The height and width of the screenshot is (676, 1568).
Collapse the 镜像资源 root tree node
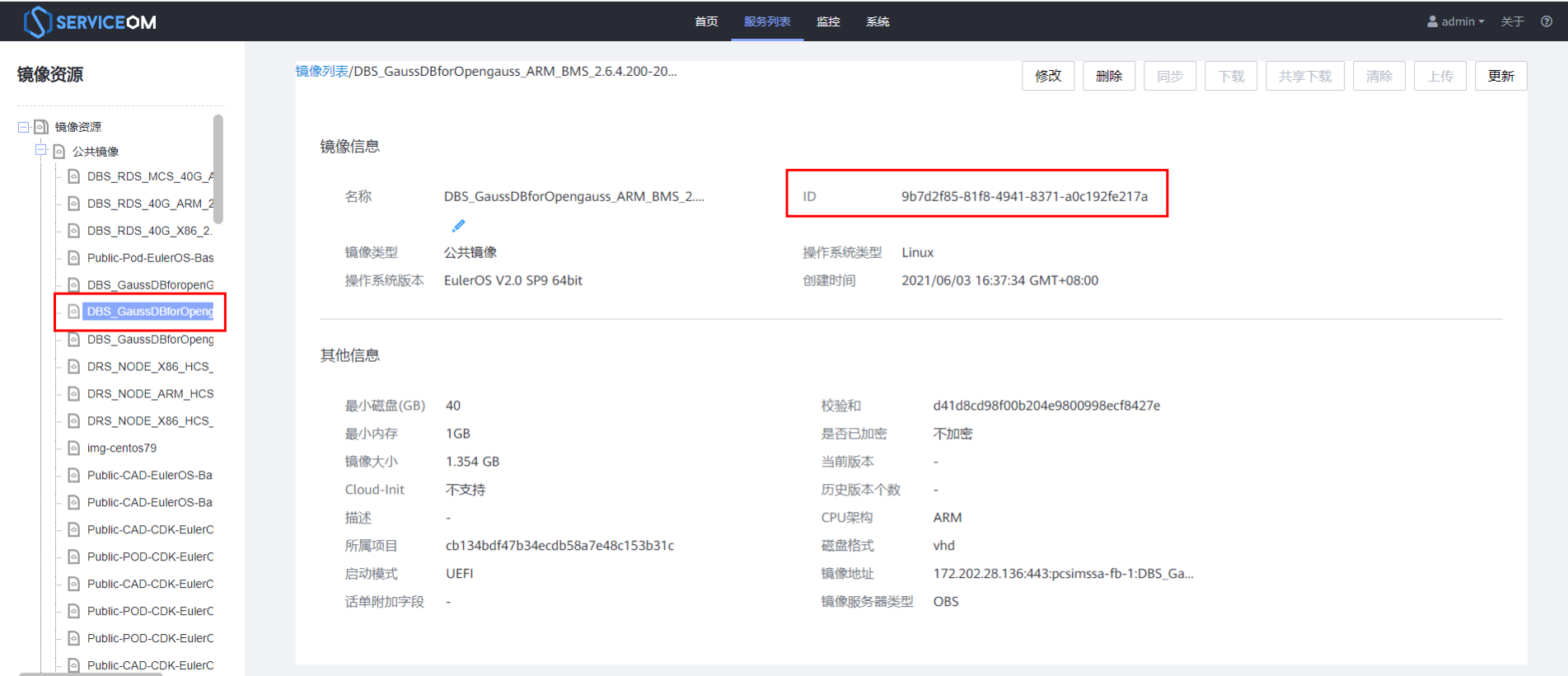point(24,127)
